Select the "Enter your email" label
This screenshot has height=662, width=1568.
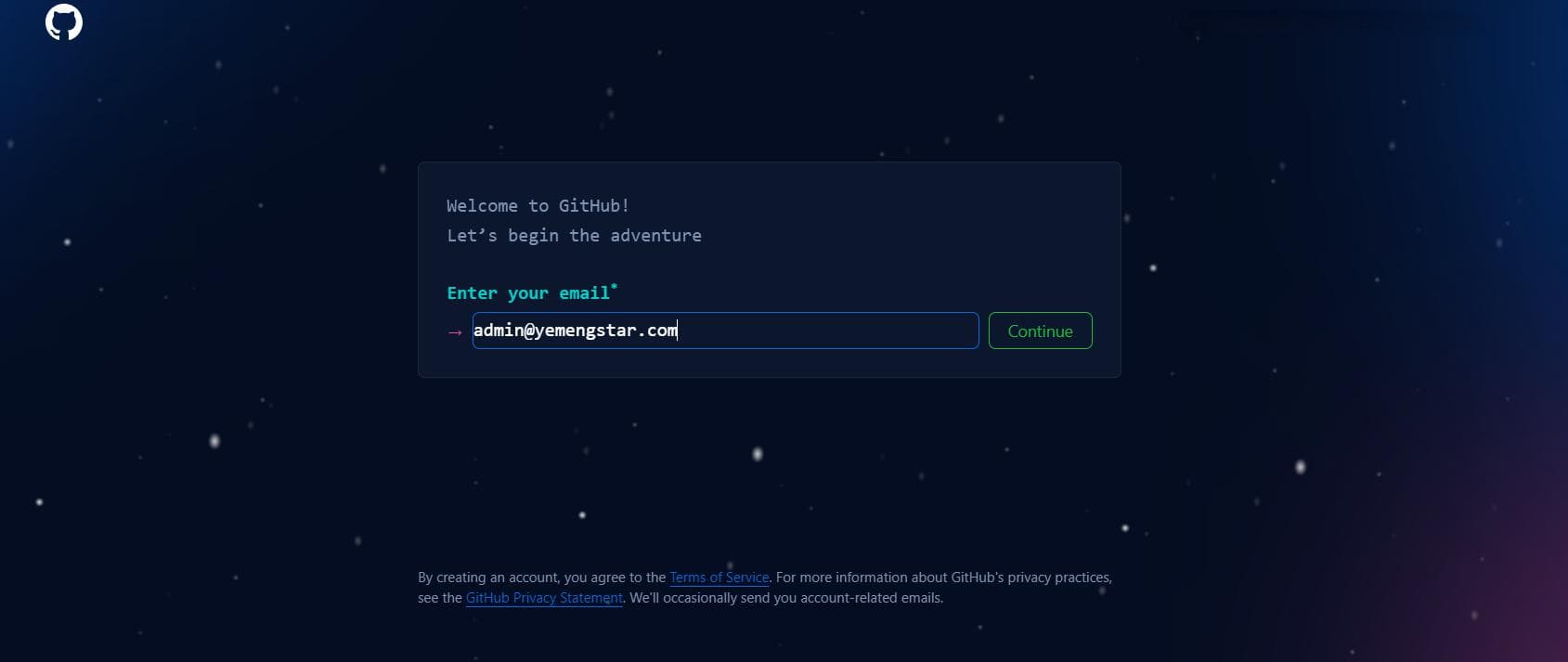pyautogui.click(x=532, y=292)
